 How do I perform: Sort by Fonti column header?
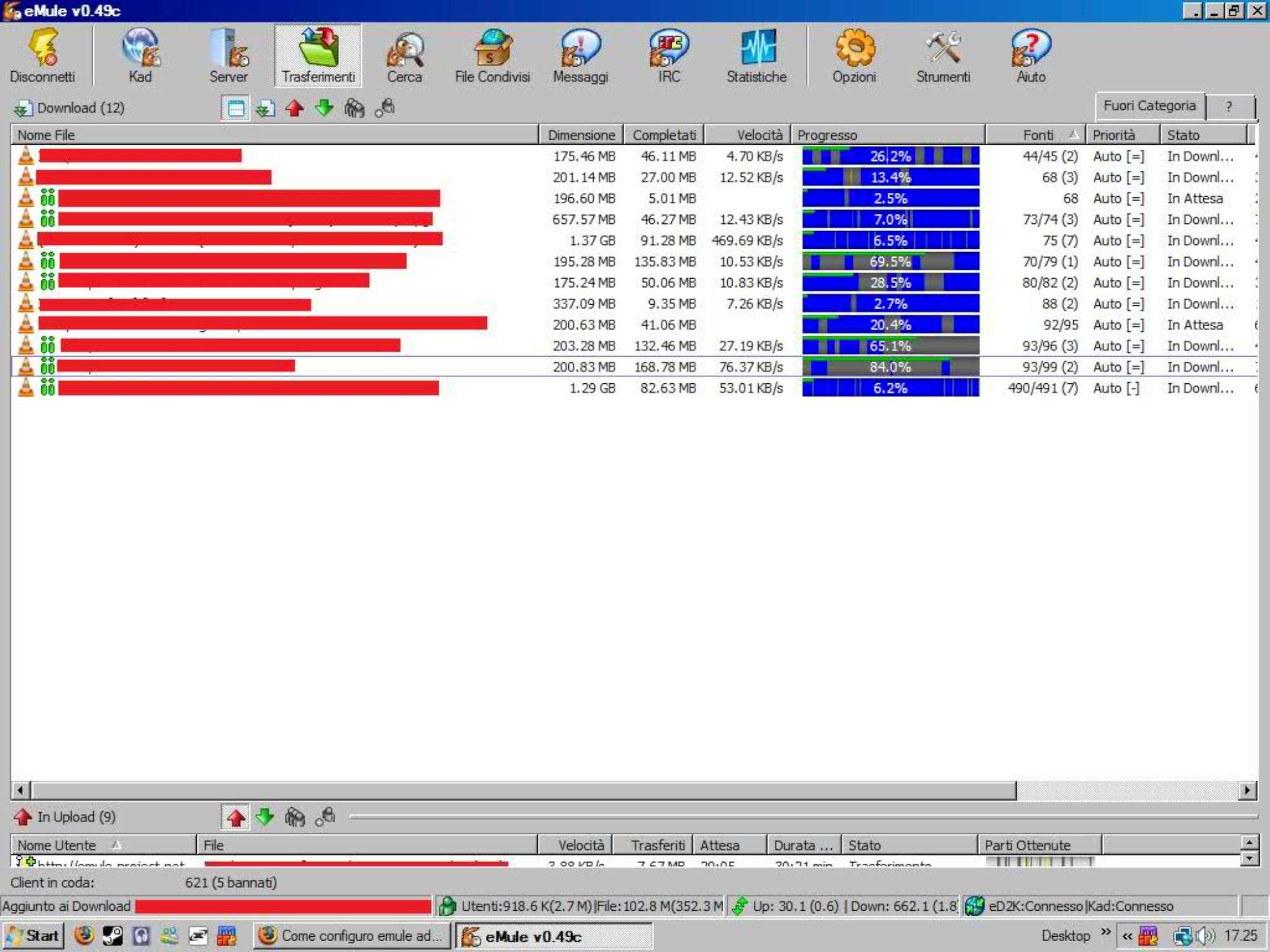point(1036,135)
